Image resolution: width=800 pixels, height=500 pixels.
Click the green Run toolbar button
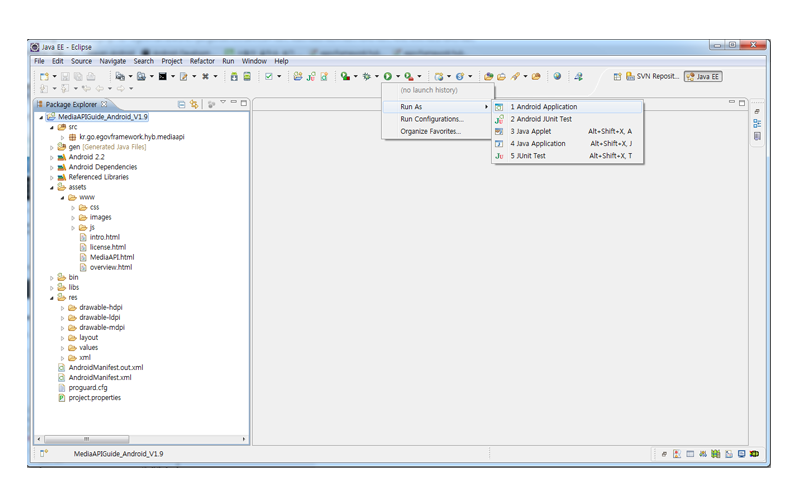pos(387,76)
